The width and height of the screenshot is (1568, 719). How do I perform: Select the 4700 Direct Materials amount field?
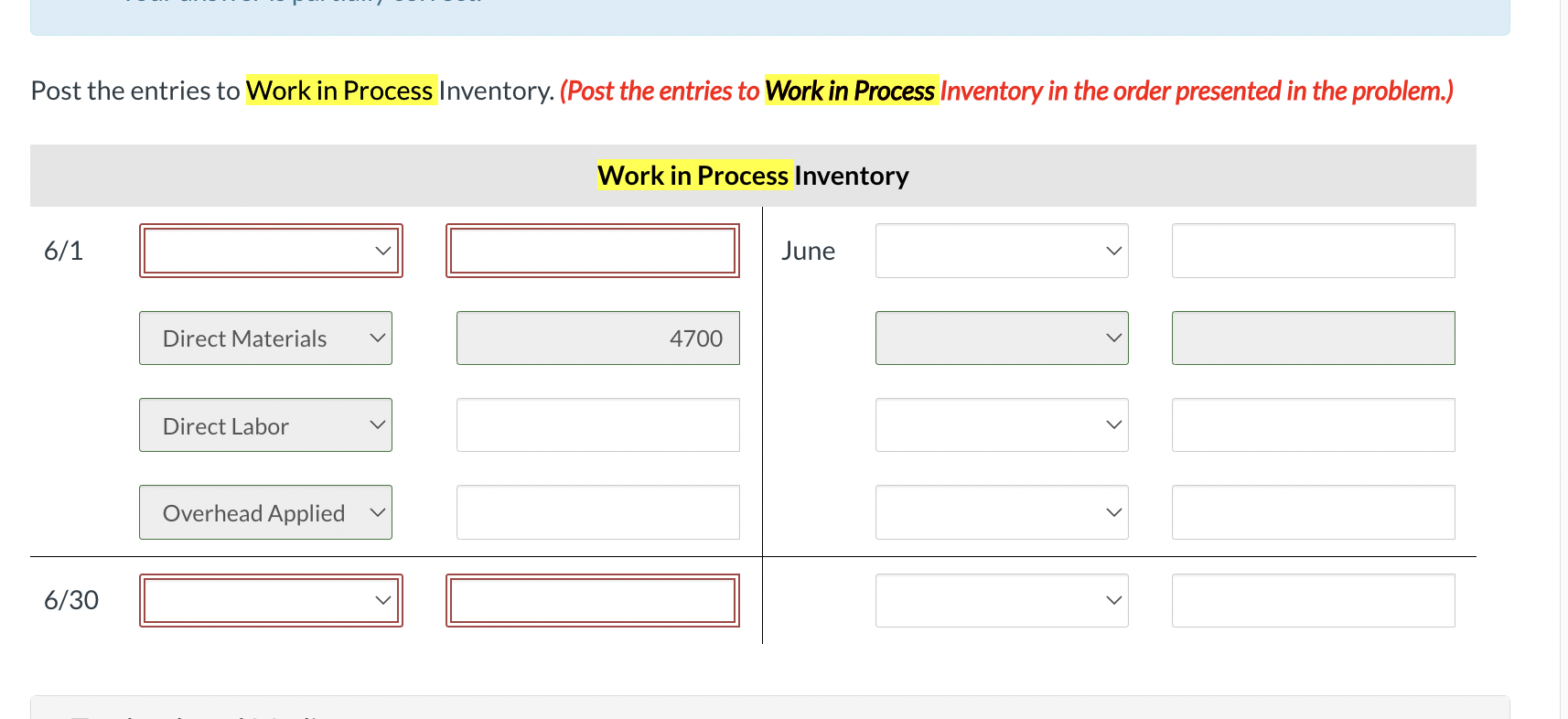pyautogui.click(x=596, y=338)
